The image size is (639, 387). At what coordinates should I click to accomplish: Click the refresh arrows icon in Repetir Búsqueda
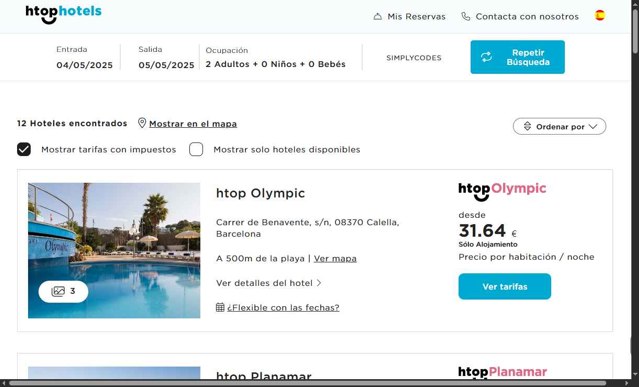point(486,57)
